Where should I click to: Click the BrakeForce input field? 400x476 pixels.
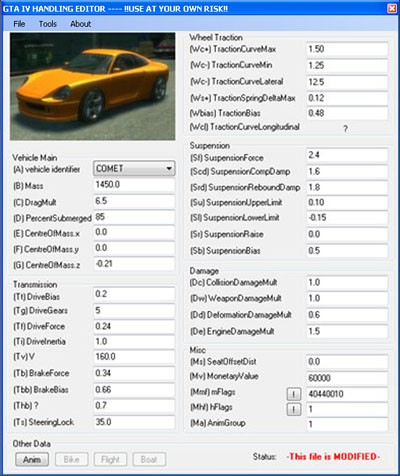point(134,373)
